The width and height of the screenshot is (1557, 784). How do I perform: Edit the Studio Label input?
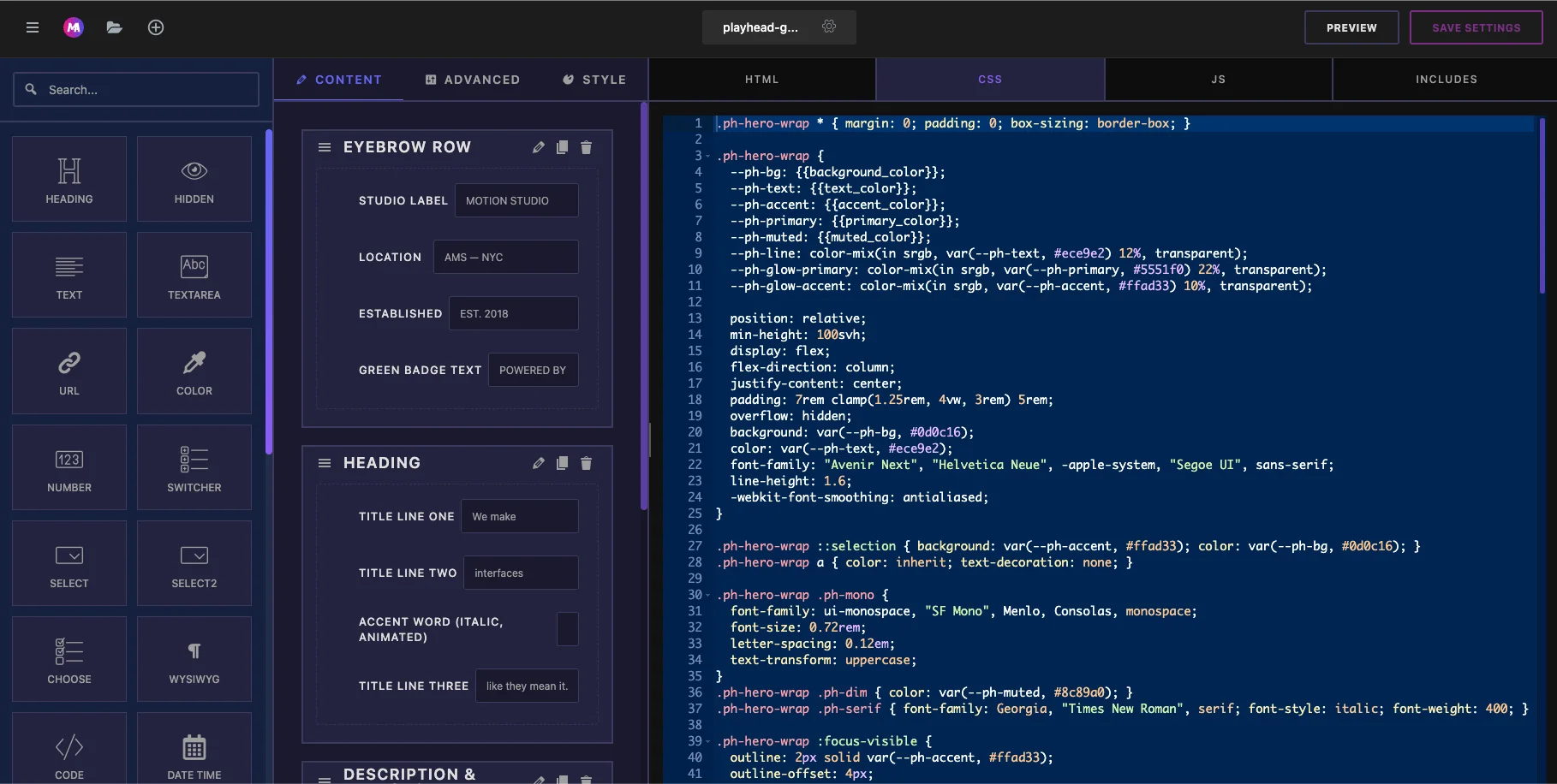516,200
